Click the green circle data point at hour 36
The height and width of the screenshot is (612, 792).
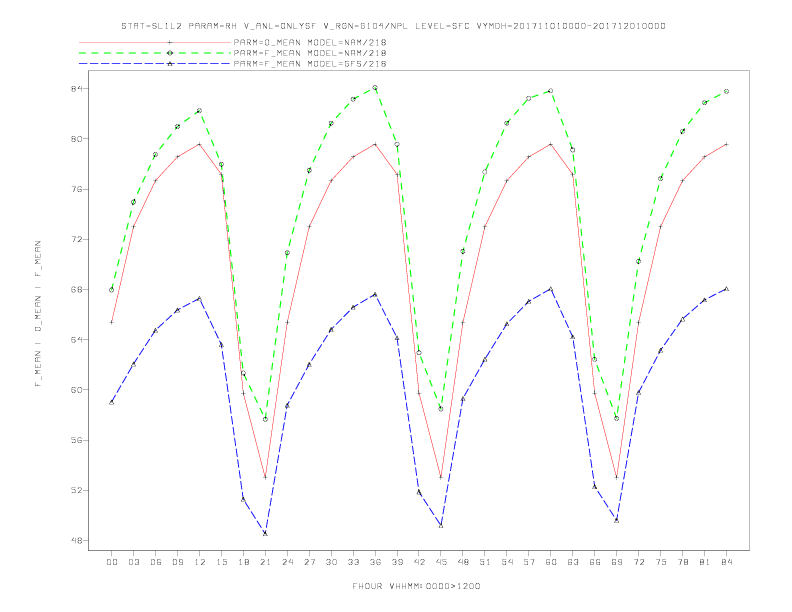(x=375, y=88)
